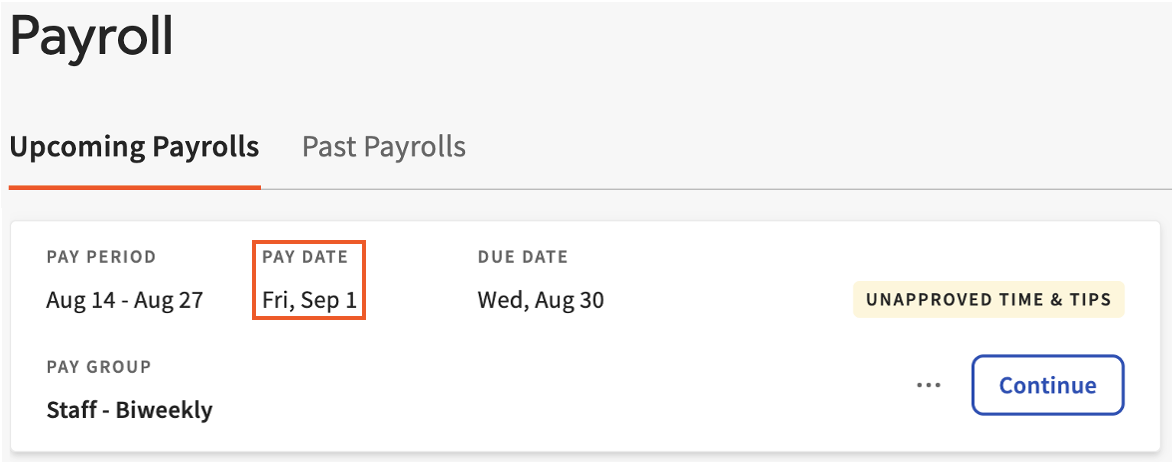
Task: Click the PAY PERIOD column label
Action: point(101,257)
